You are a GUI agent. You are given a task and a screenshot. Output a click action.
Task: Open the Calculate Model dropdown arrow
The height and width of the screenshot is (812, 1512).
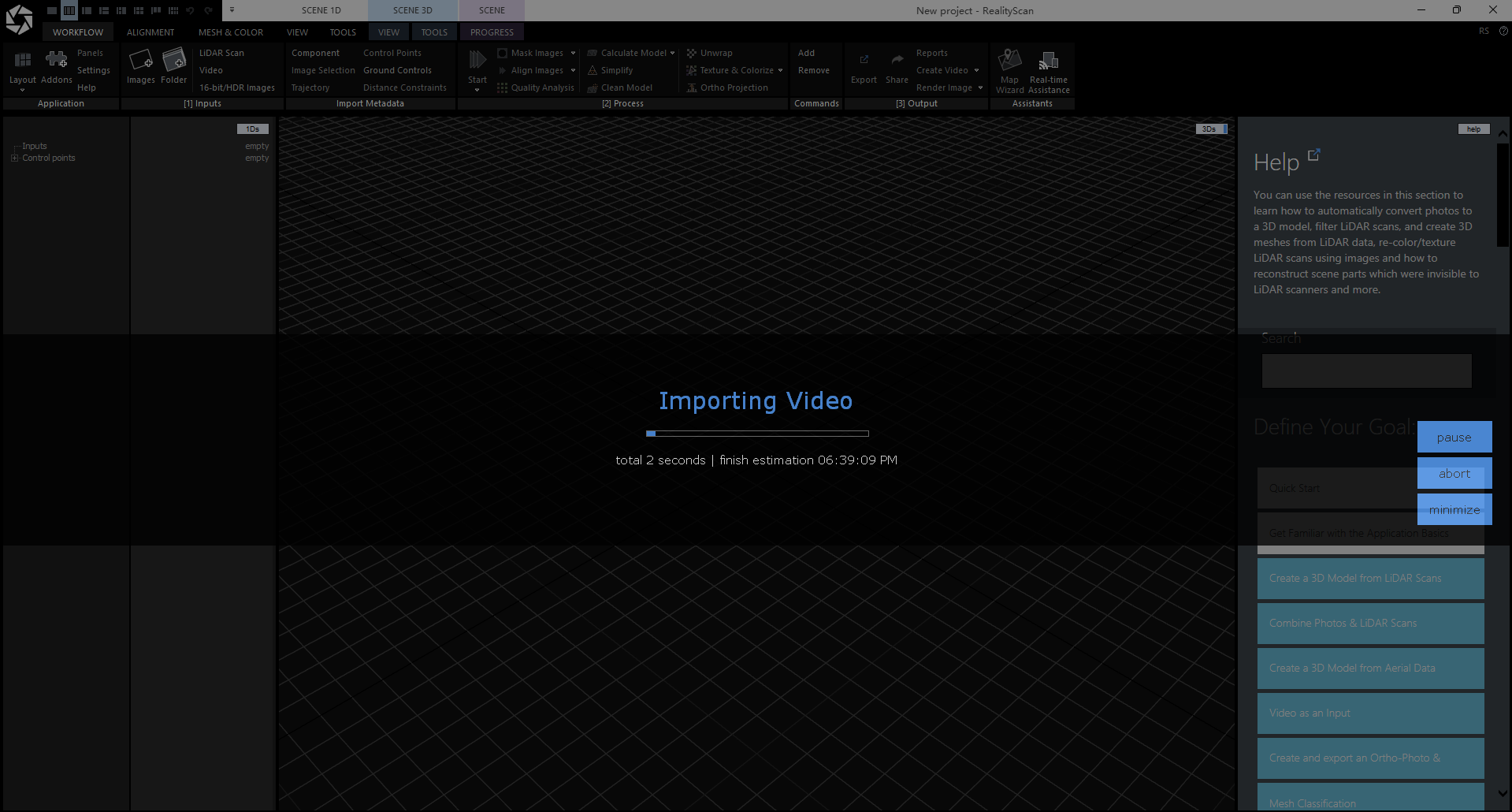point(672,53)
